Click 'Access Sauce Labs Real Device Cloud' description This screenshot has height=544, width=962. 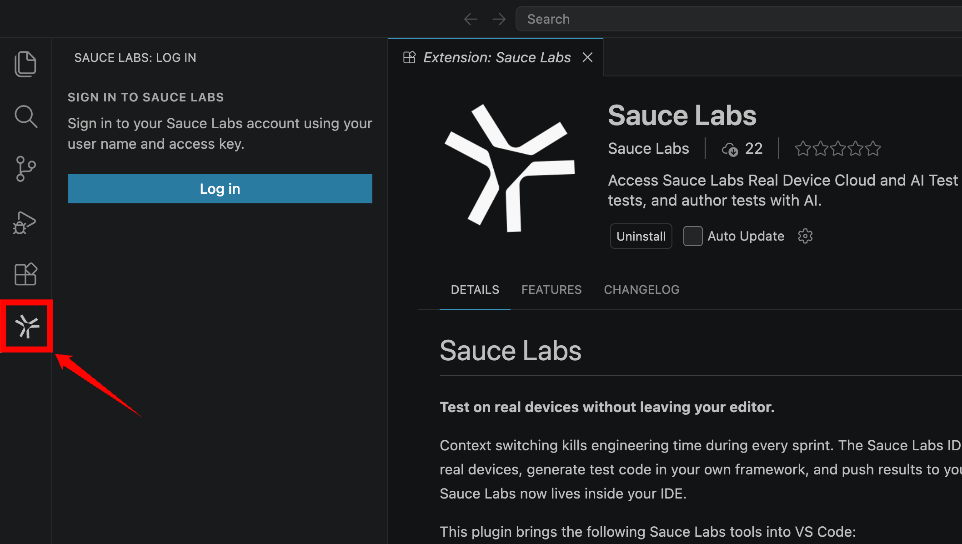click(785, 190)
